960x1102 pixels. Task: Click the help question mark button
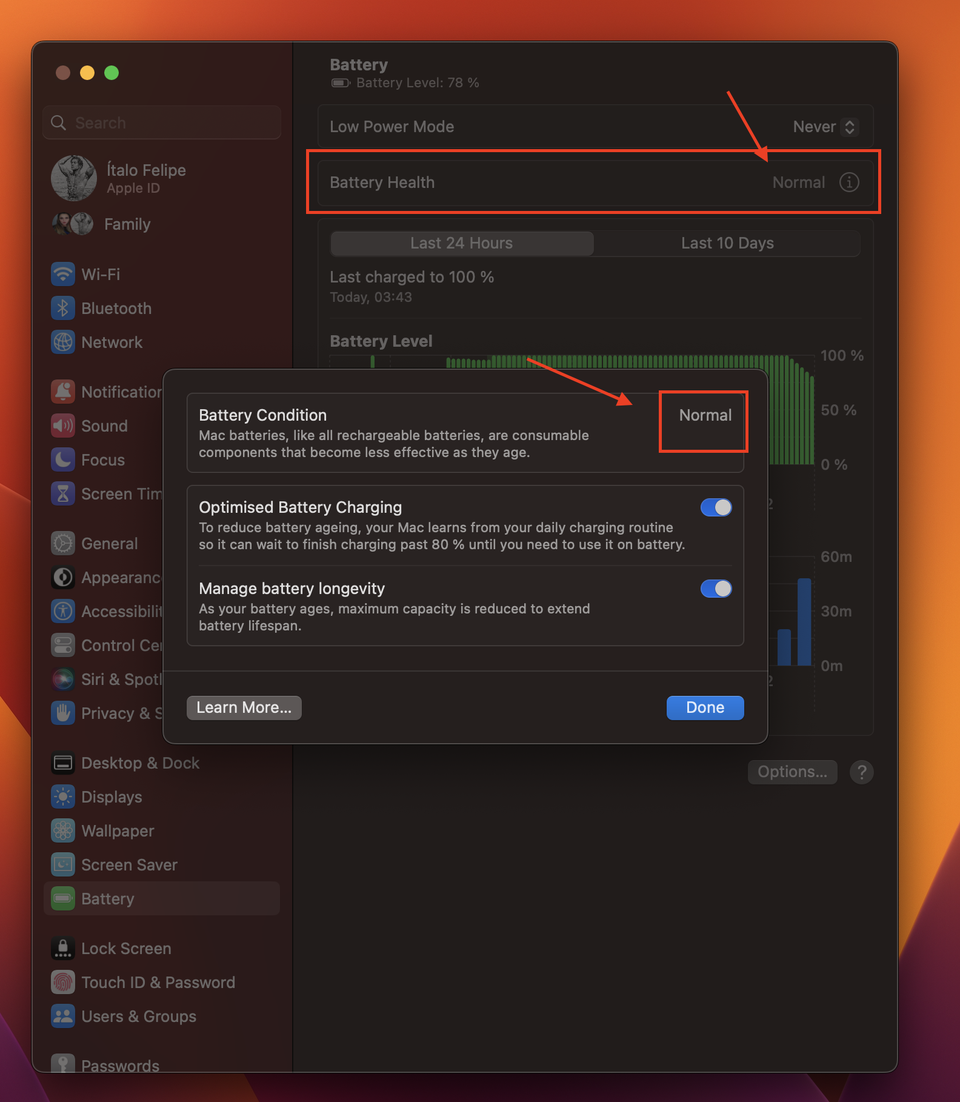(x=862, y=772)
